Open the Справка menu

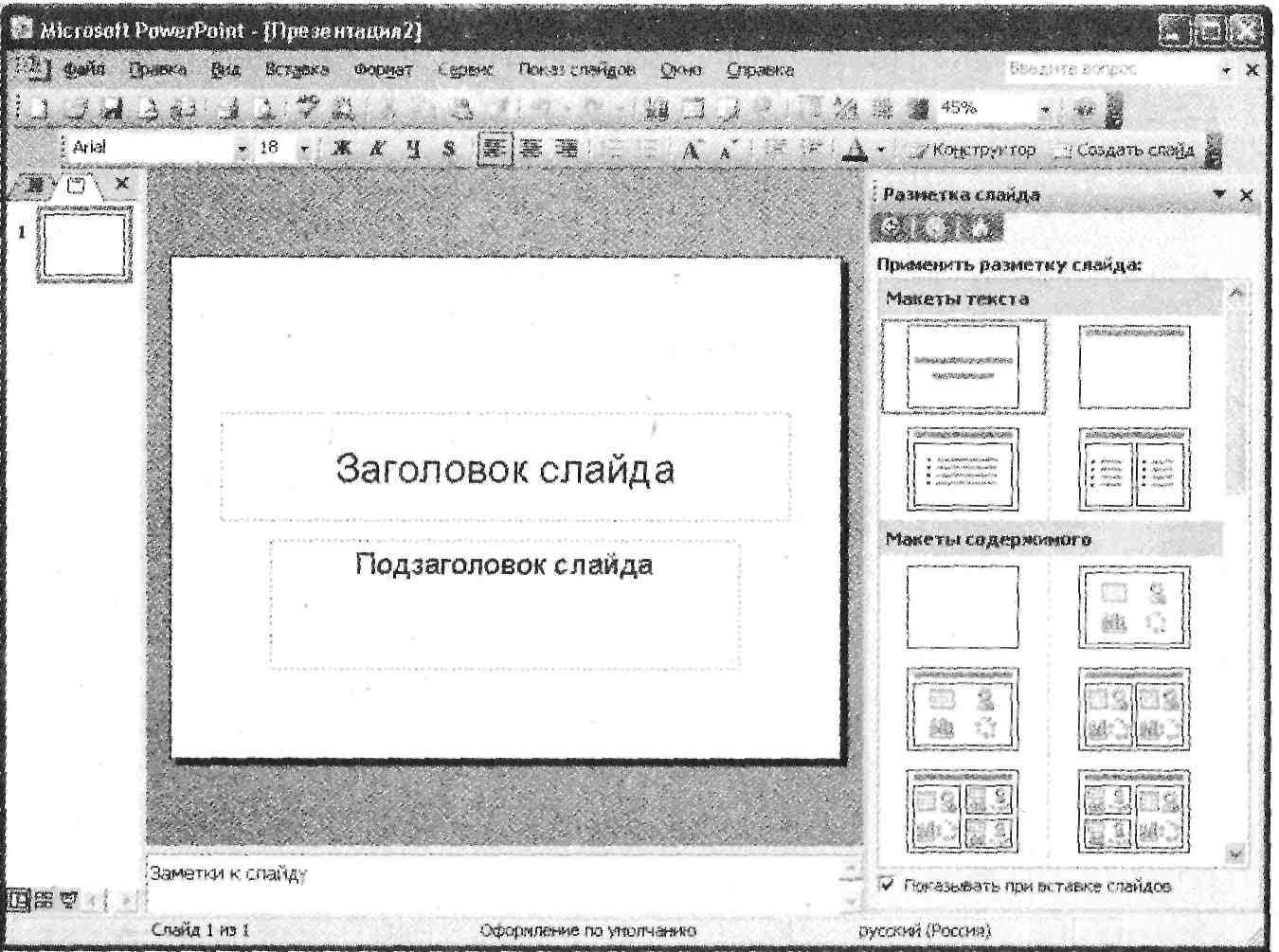(x=760, y=69)
